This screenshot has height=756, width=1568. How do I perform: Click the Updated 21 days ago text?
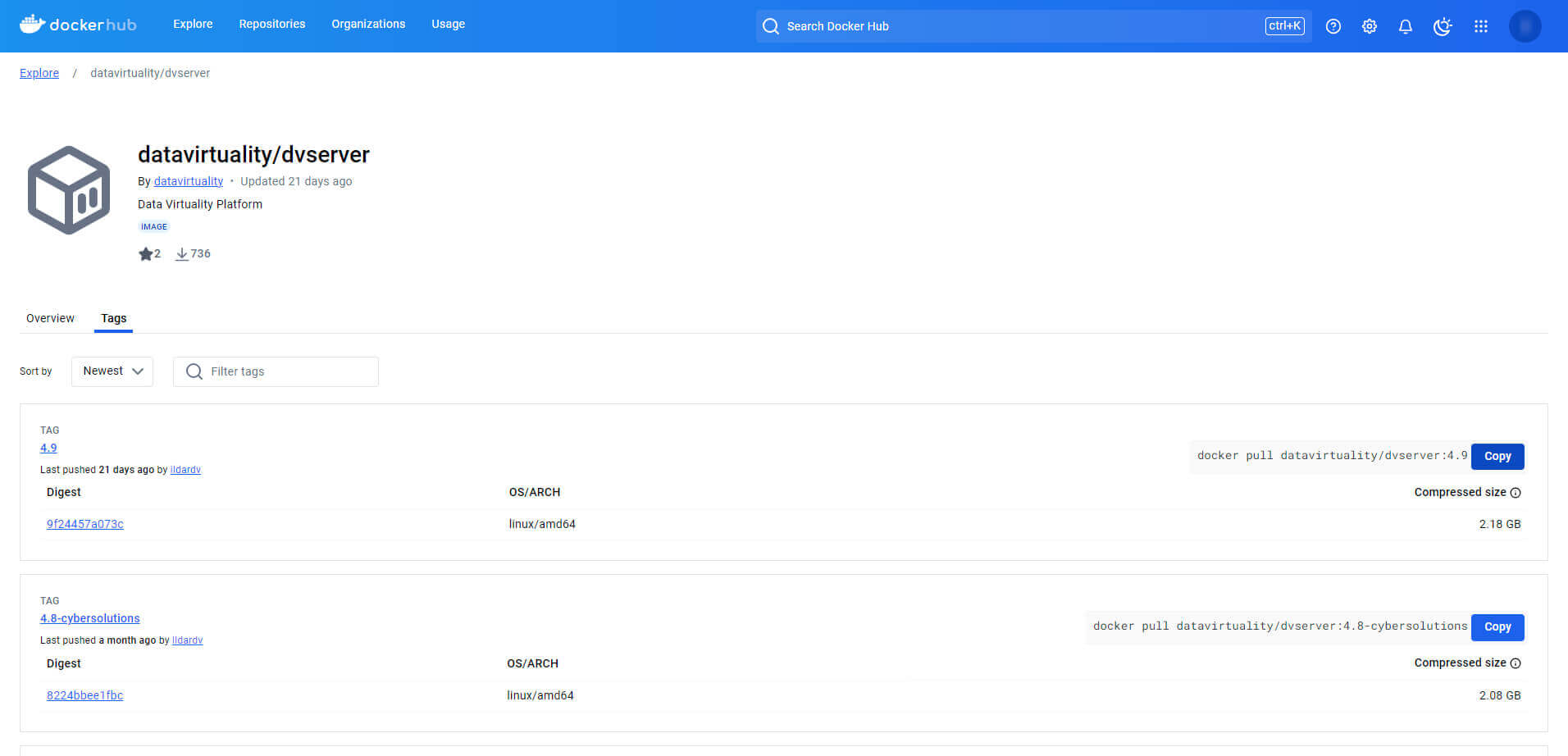[x=296, y=181]
